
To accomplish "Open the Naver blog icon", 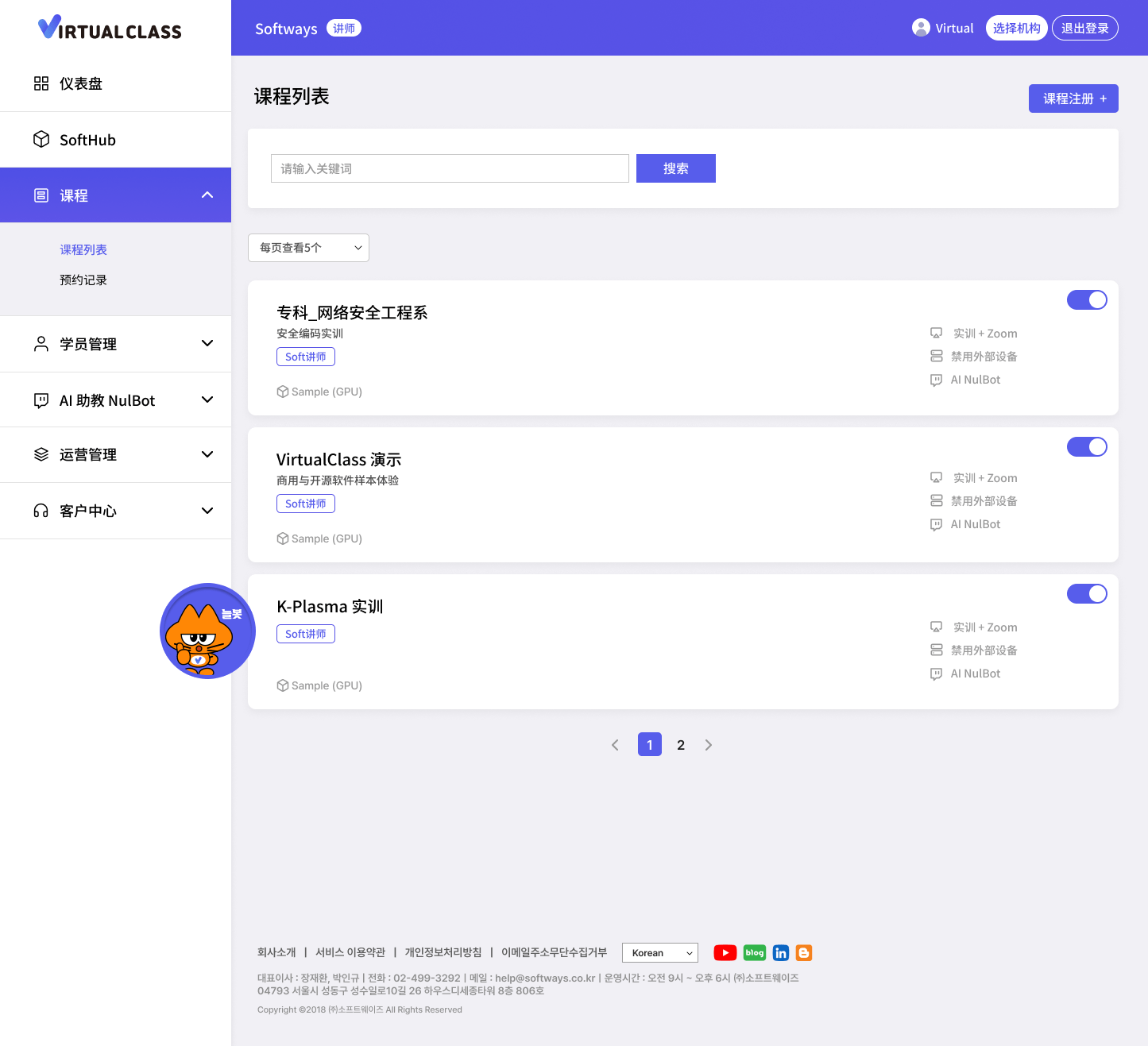I will (x=755, y=952).
